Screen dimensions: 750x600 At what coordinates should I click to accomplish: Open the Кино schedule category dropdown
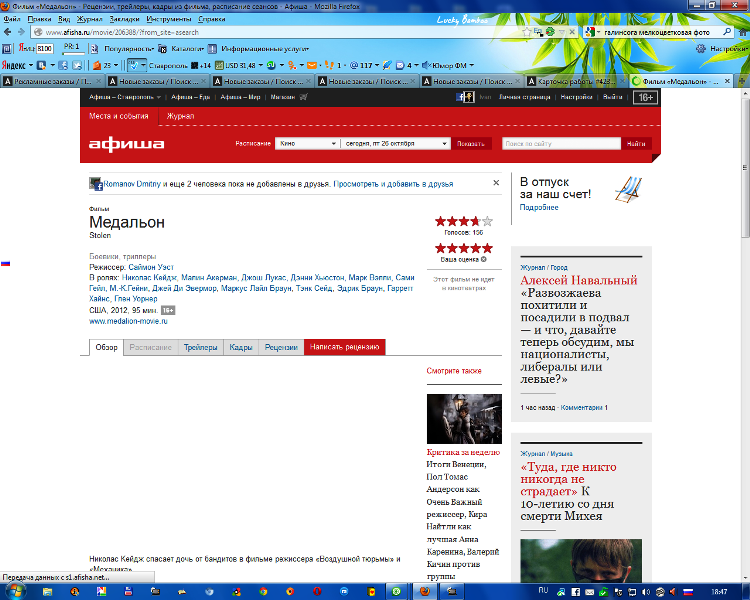pos(307,144)
